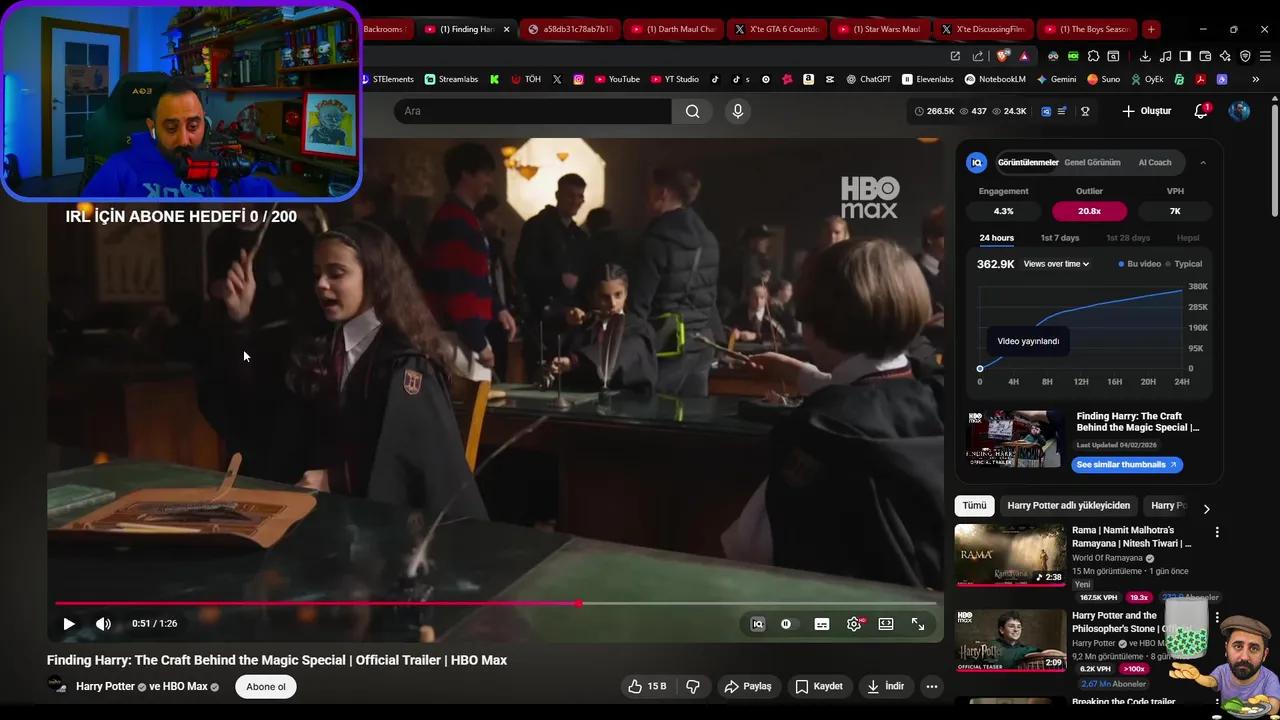
Task: Toggle the Typical line in the chart legend
Action: pos(1187,263)
